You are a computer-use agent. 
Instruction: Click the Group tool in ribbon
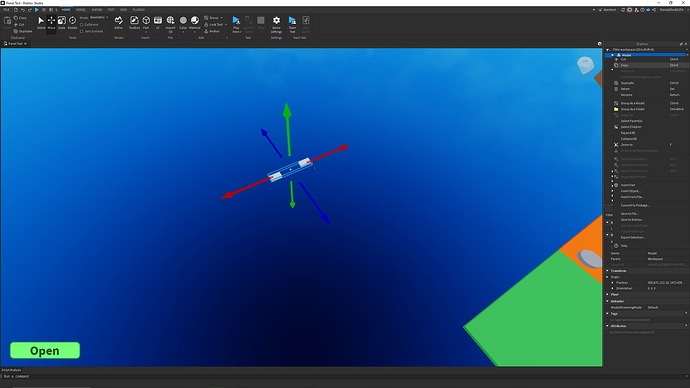tap(211, 18)
